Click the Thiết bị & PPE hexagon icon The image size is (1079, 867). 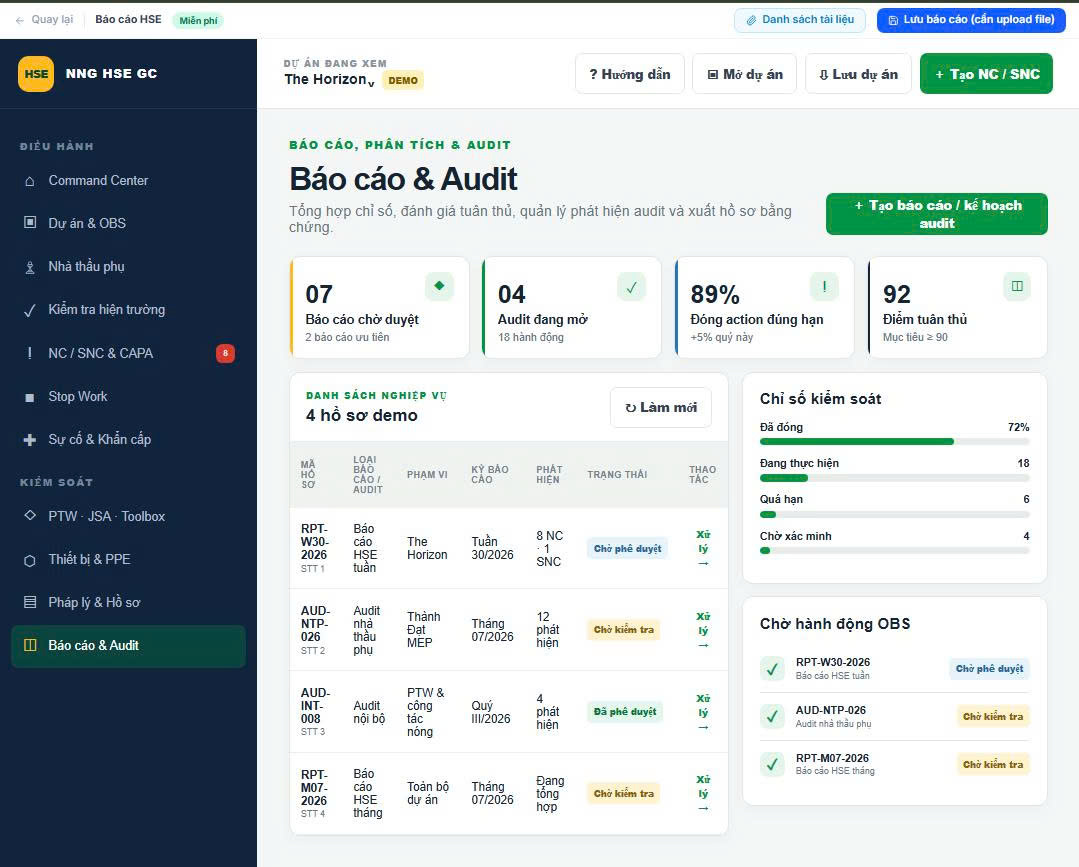30,560
